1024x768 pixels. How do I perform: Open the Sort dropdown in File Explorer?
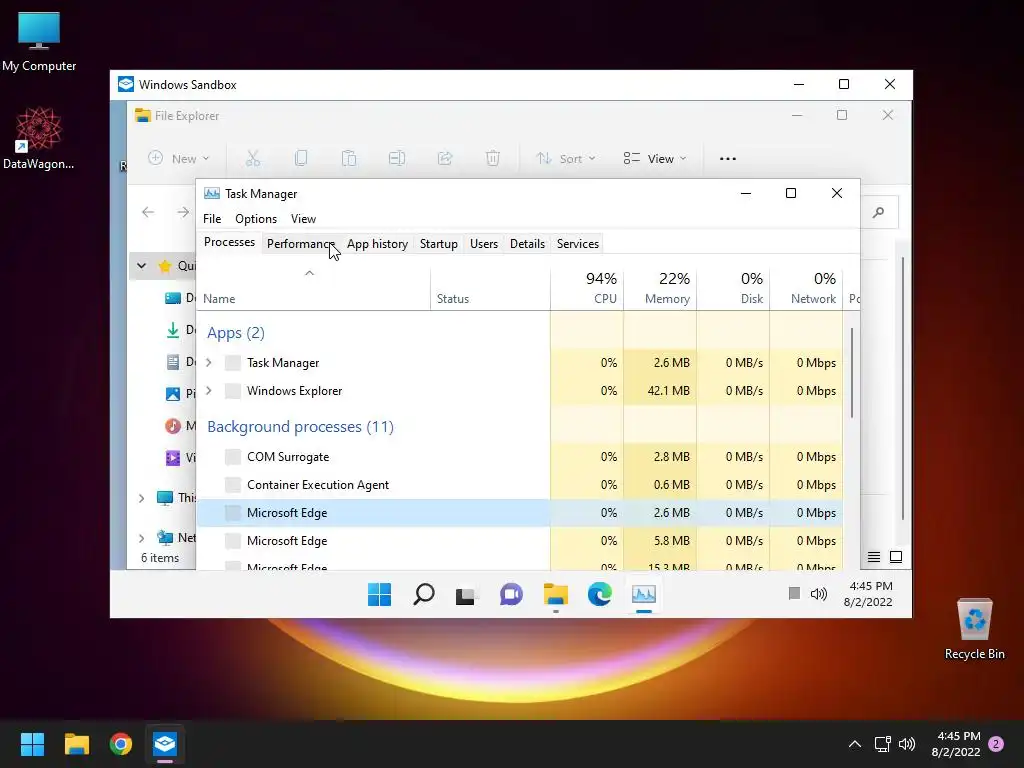(x=566, y=159)
